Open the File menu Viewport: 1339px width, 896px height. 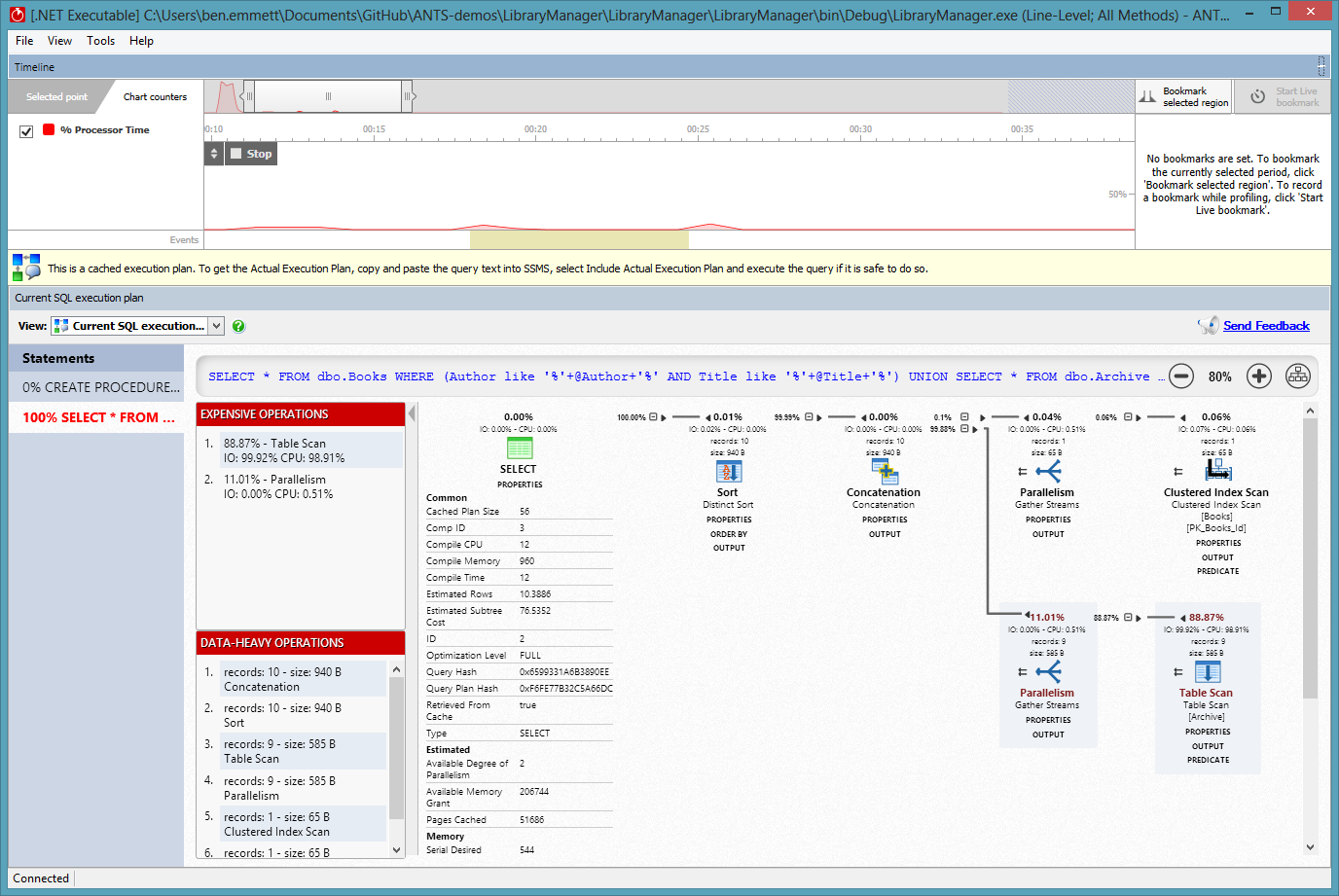click(24, 41)
